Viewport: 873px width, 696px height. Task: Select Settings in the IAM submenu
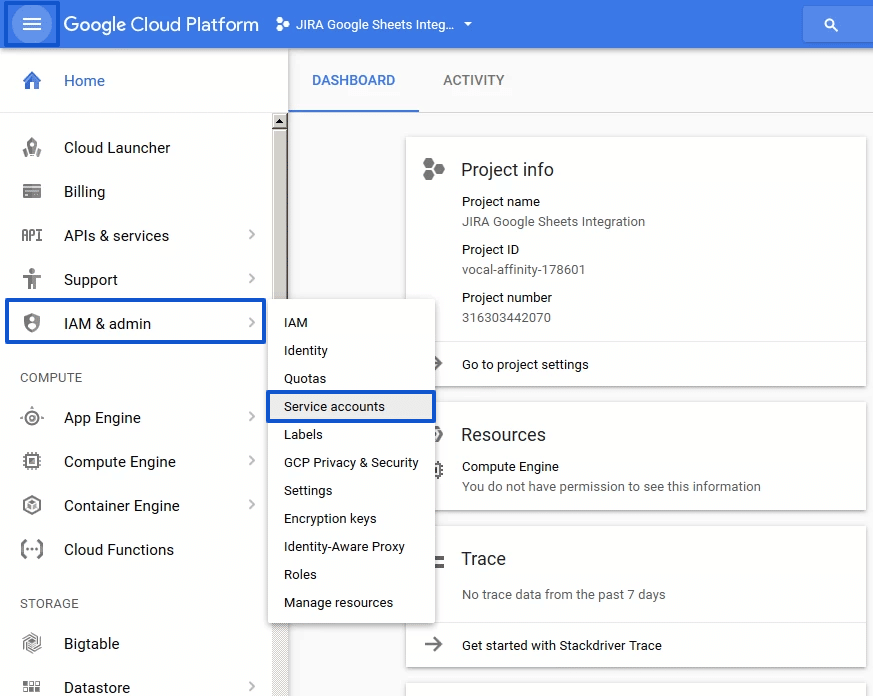click(x=351, y=491)
